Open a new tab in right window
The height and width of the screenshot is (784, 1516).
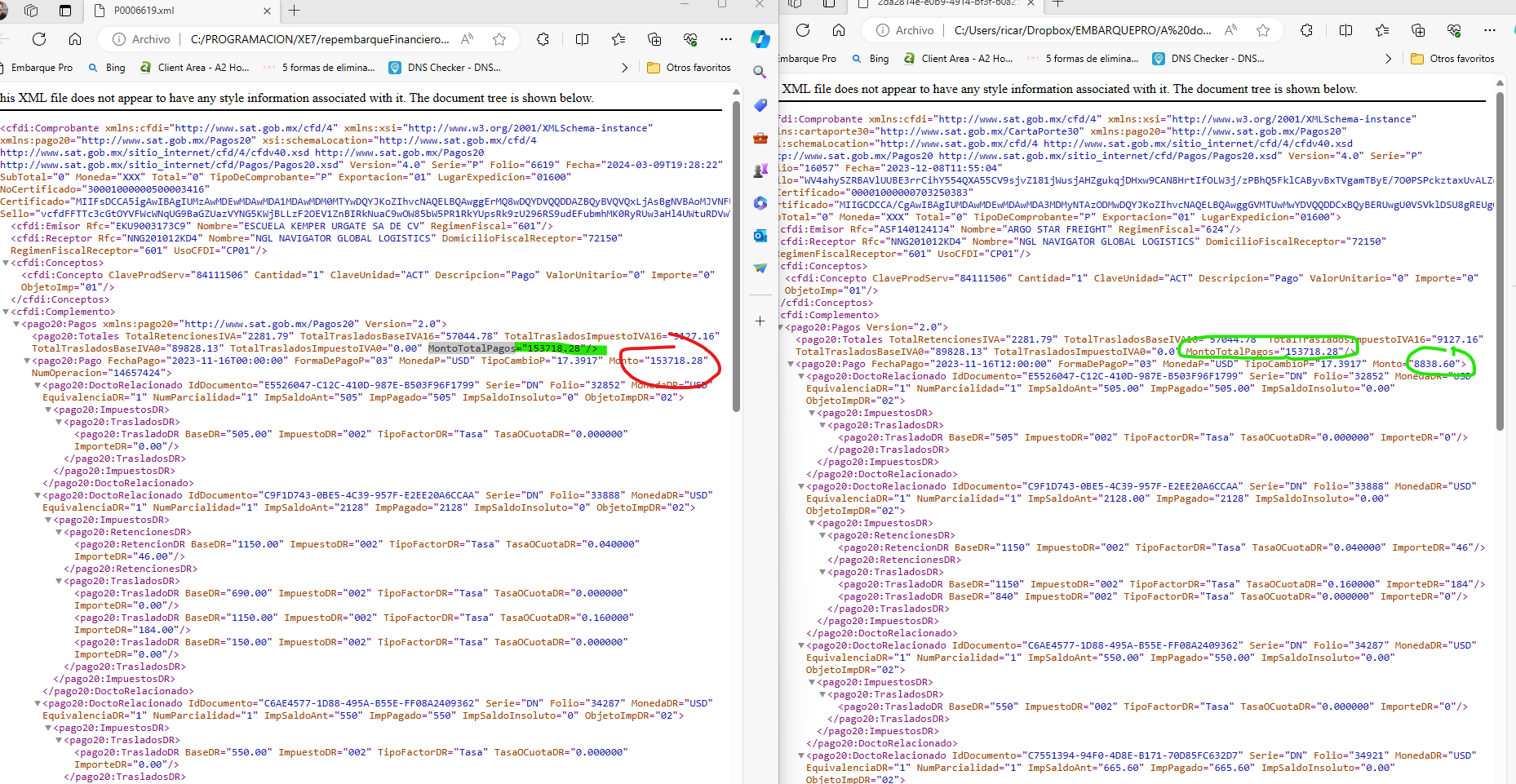tap(1057, 3)
